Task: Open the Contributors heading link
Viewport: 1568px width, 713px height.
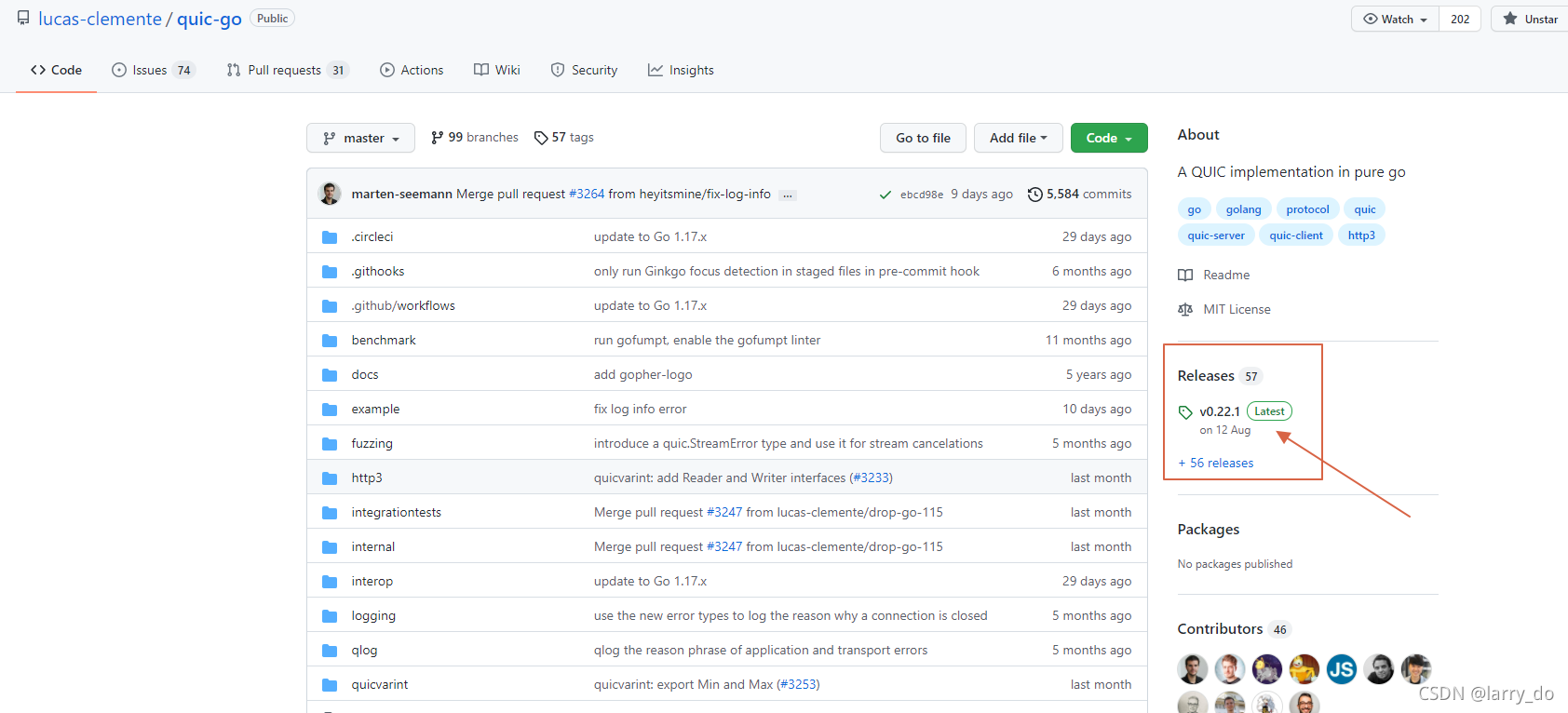Action: (x=1220, y=629)
